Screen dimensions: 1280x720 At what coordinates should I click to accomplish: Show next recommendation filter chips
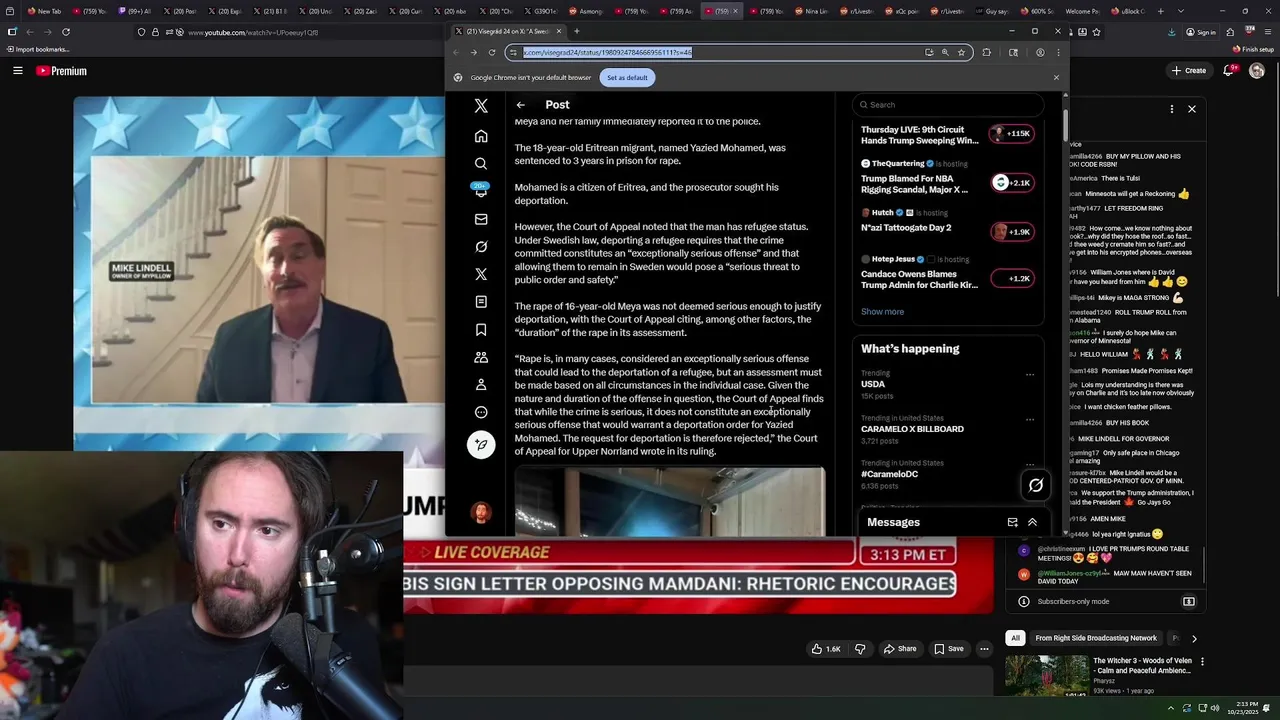[x=1193, y=638]
